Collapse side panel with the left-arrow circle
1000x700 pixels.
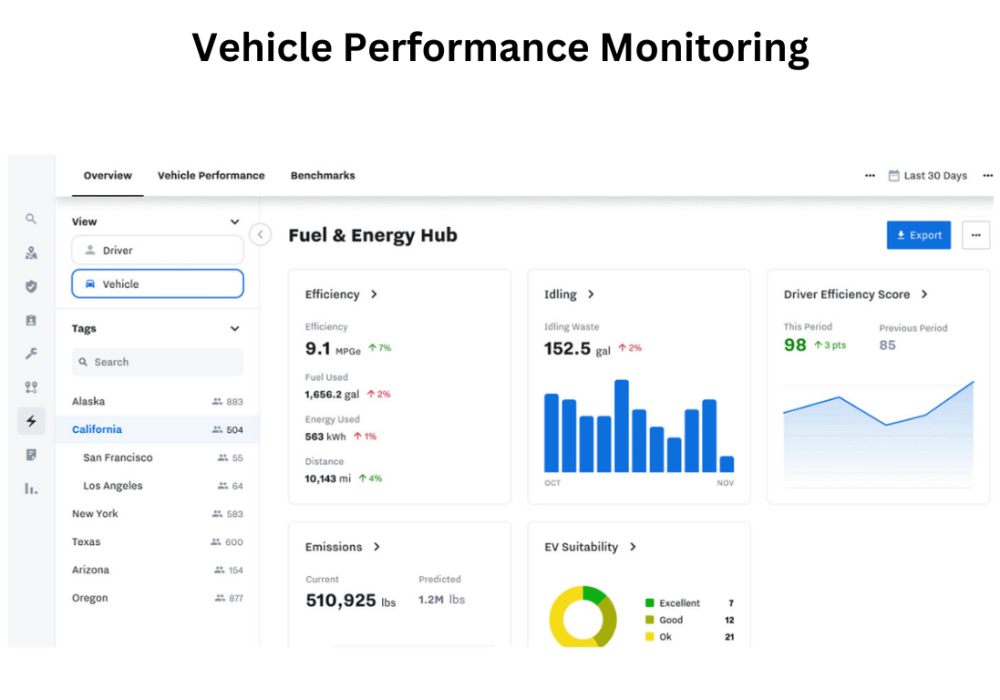click(260, 235)
